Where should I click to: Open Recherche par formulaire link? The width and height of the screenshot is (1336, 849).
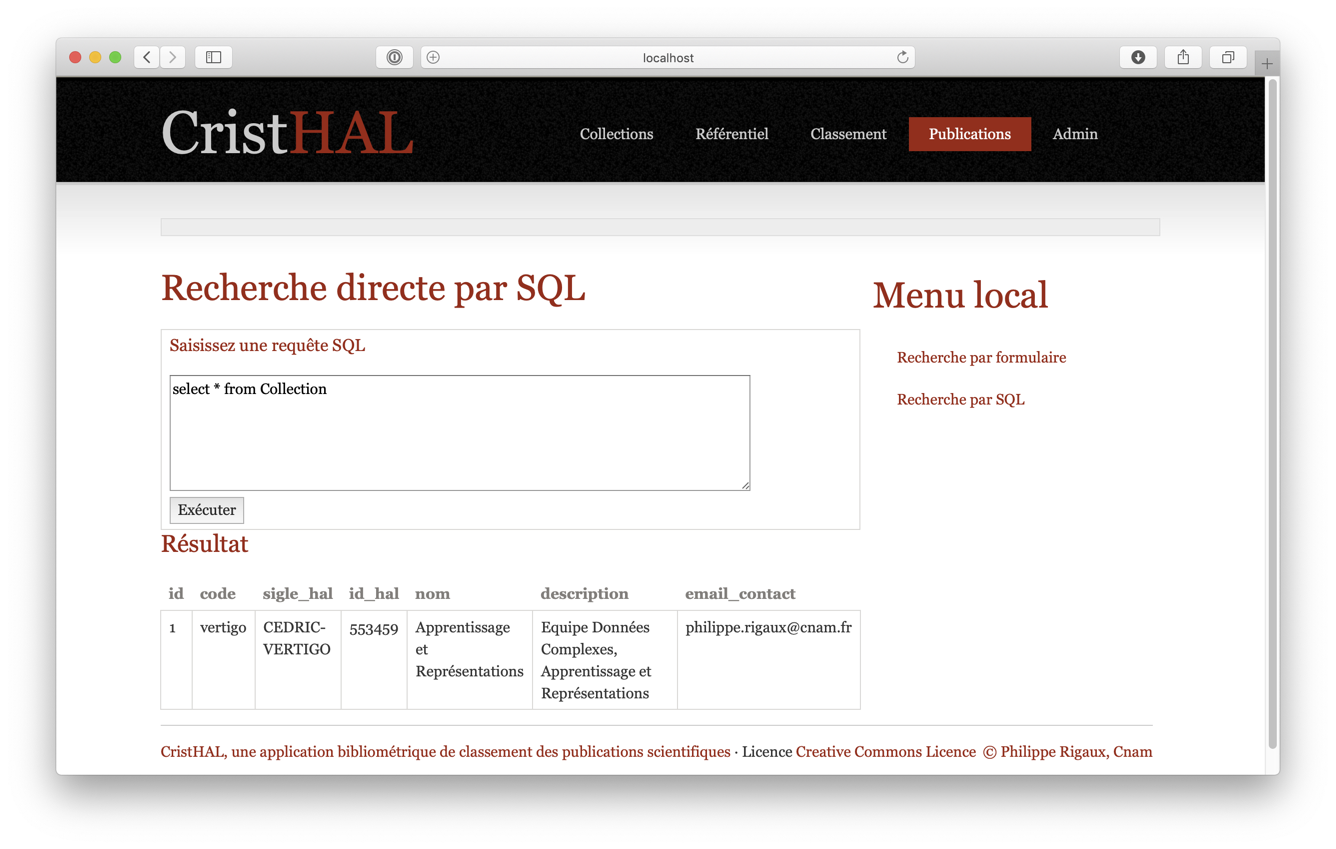[x=981, y=357]
